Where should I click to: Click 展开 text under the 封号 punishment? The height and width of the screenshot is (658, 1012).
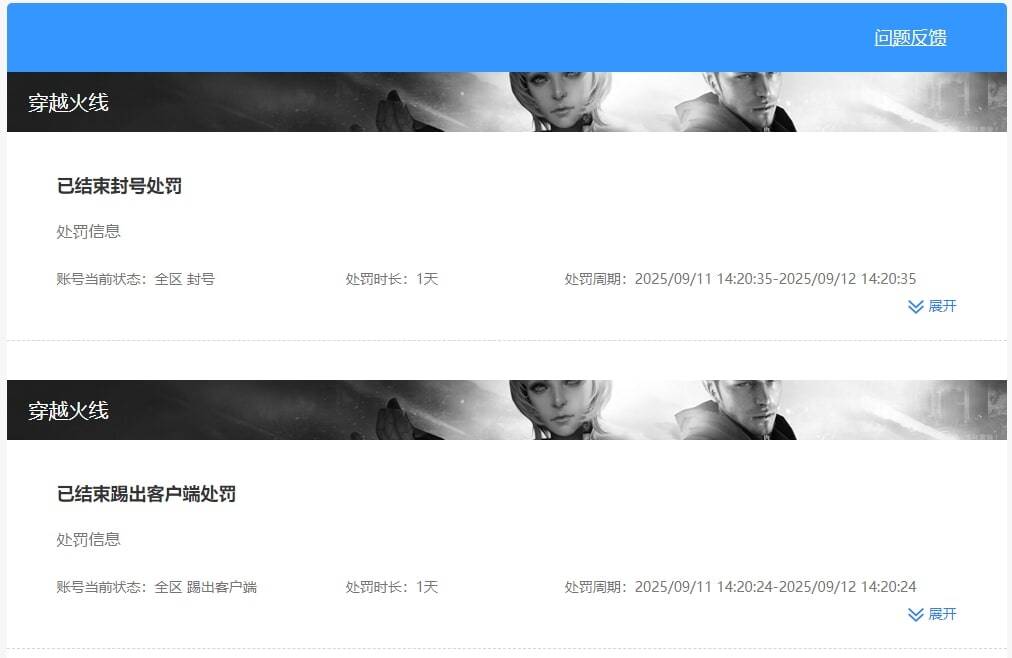[x=942, y=306]
